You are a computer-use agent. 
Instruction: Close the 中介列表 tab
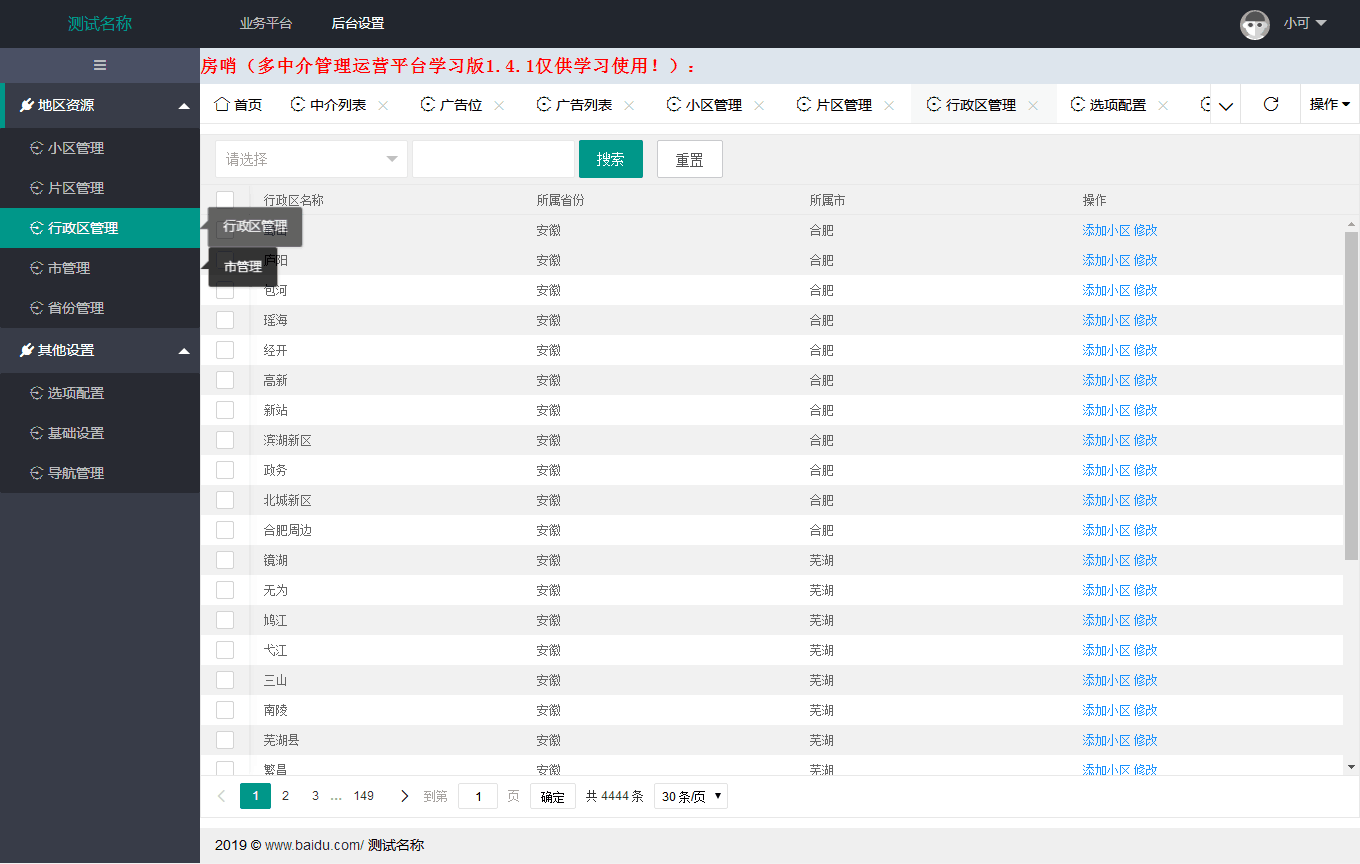click(383, 105)
